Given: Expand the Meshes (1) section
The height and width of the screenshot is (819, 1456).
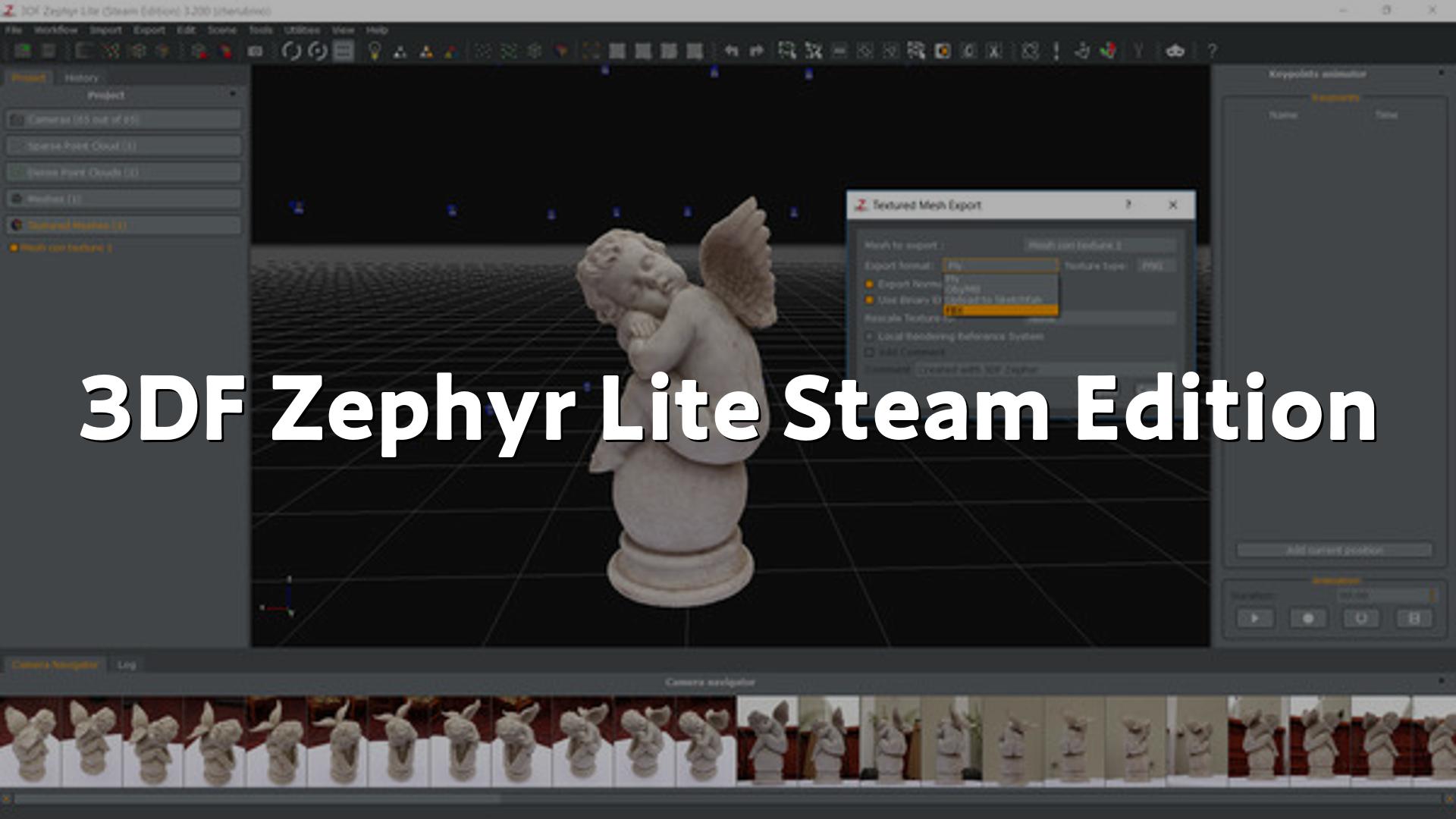Looking at the screenshot, I should 124,199.
